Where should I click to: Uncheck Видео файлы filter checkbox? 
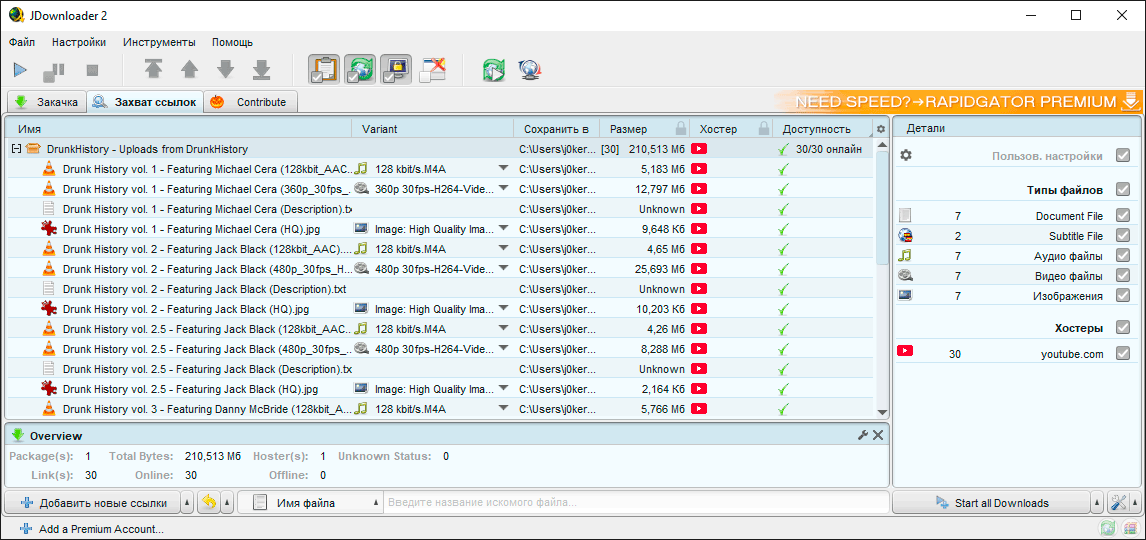pos(1123,275)
